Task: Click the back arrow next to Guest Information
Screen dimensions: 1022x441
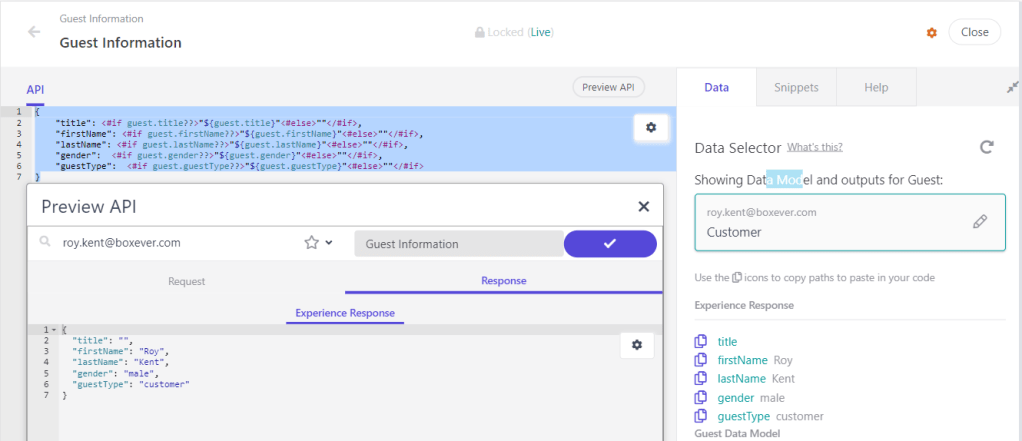Action: pos(34,32)
